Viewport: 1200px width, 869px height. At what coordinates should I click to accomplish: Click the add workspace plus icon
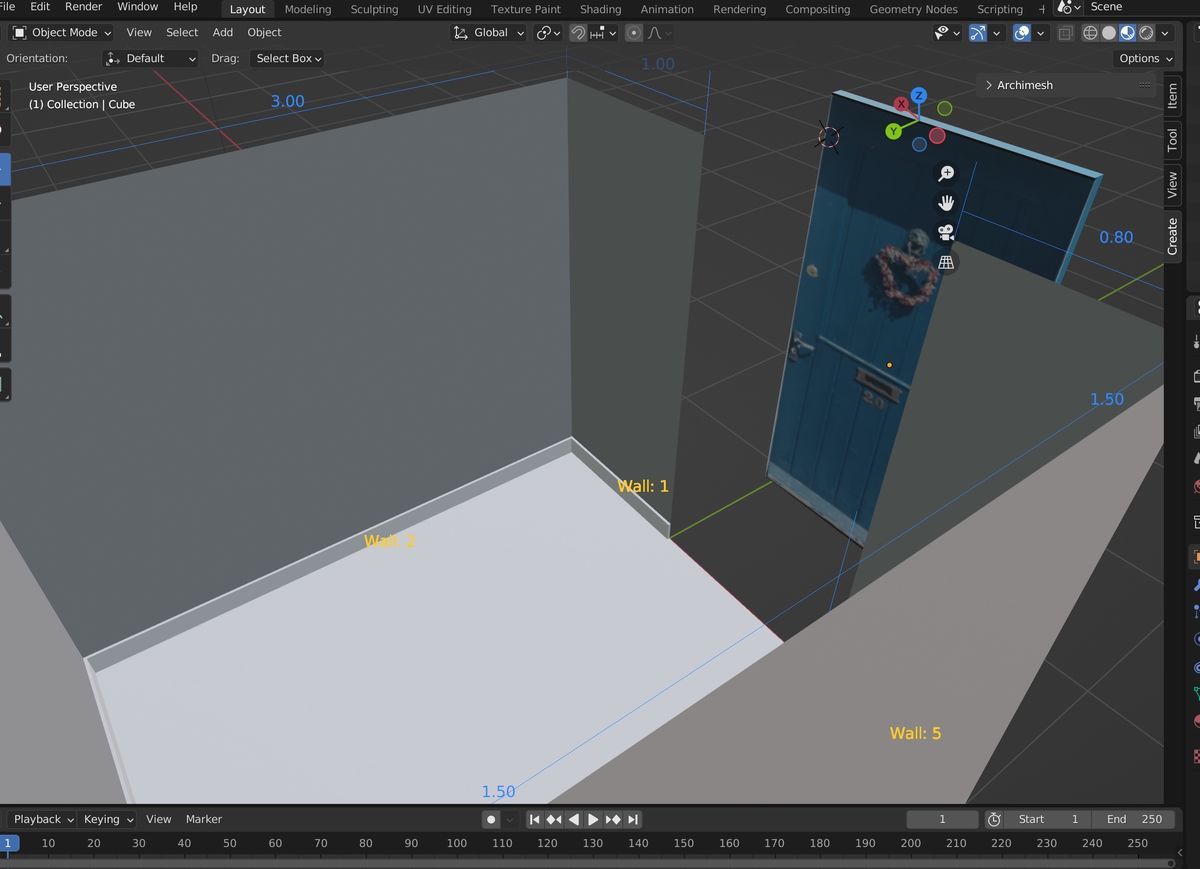(x=1042, y=9)
